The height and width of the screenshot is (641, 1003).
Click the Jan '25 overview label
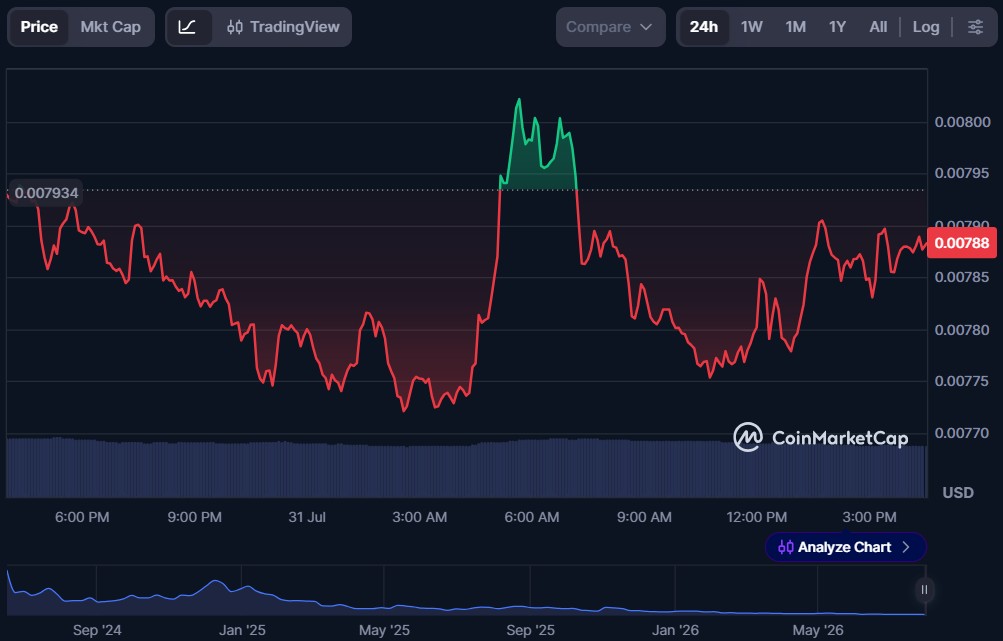pyautogui.click(x=242, y=630)
